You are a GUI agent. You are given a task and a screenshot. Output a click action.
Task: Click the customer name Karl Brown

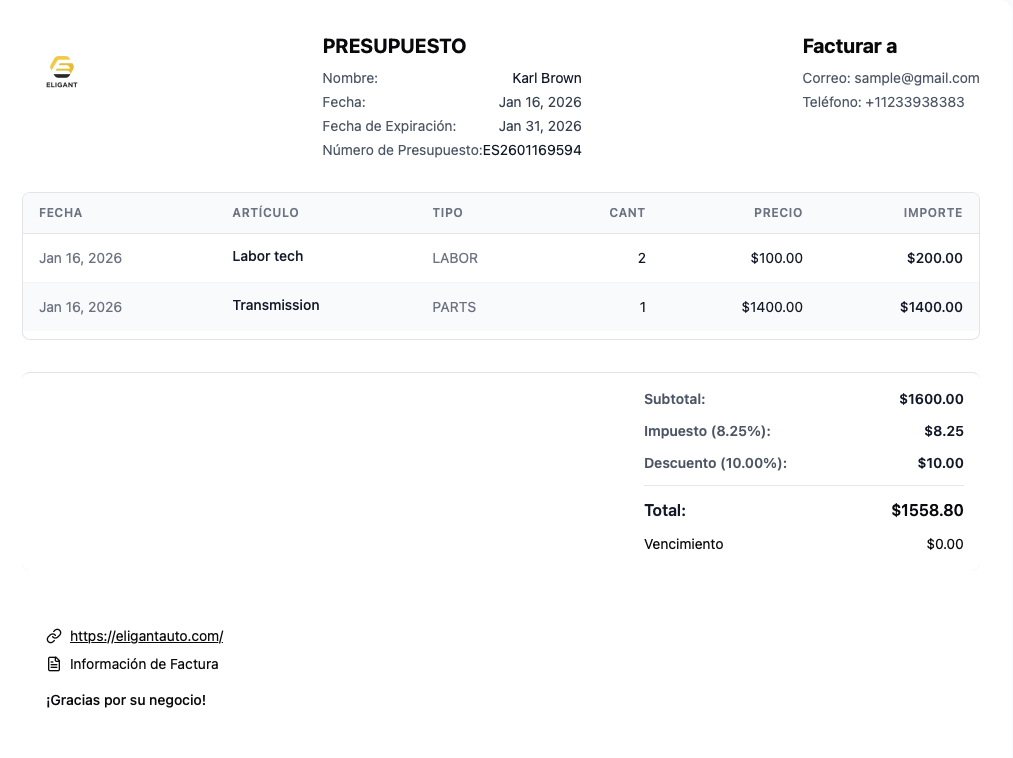click(546, 78)
